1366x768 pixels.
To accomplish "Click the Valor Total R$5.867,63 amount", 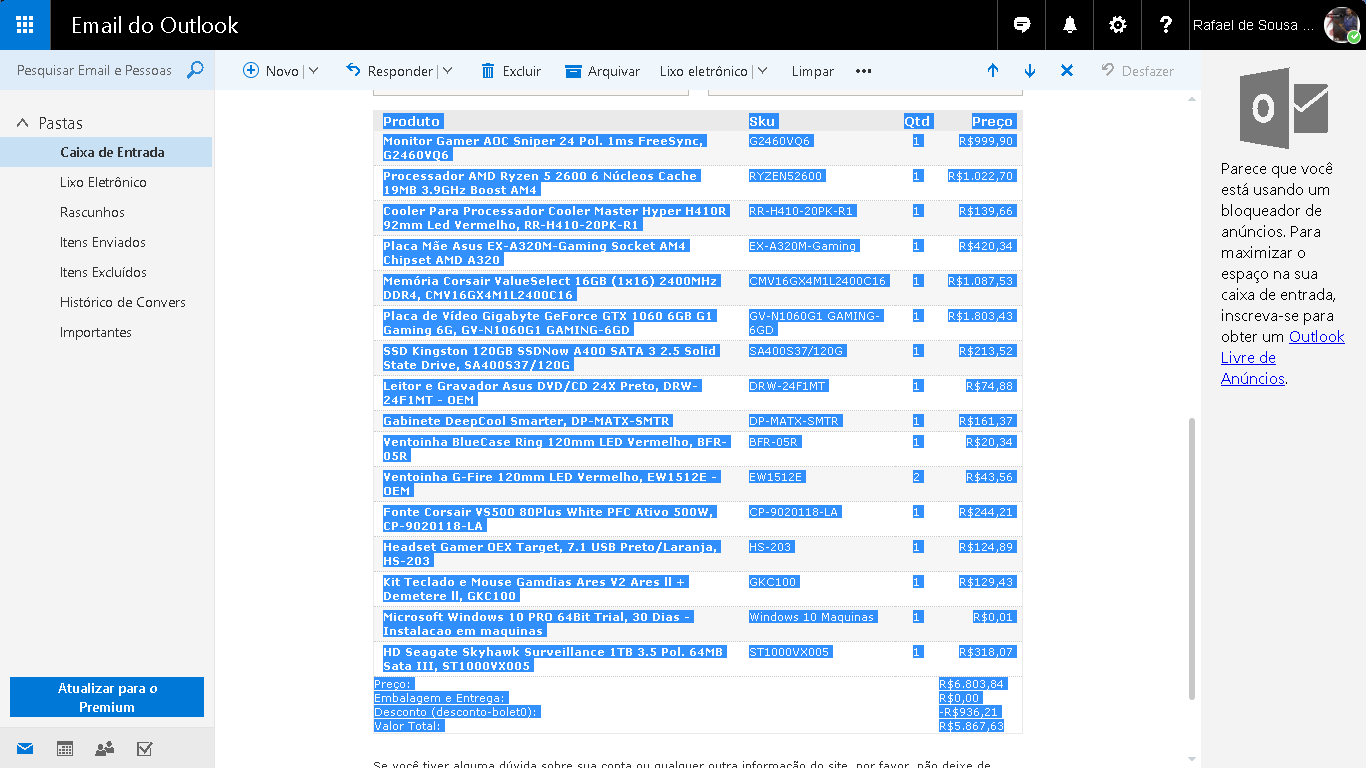I will 972,726.
